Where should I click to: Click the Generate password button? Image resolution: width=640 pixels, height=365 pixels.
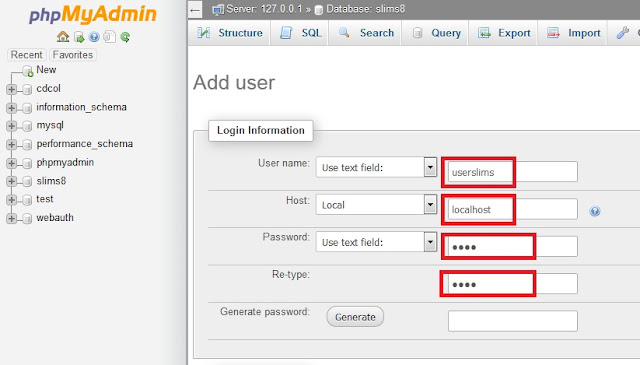coord(355,317)
